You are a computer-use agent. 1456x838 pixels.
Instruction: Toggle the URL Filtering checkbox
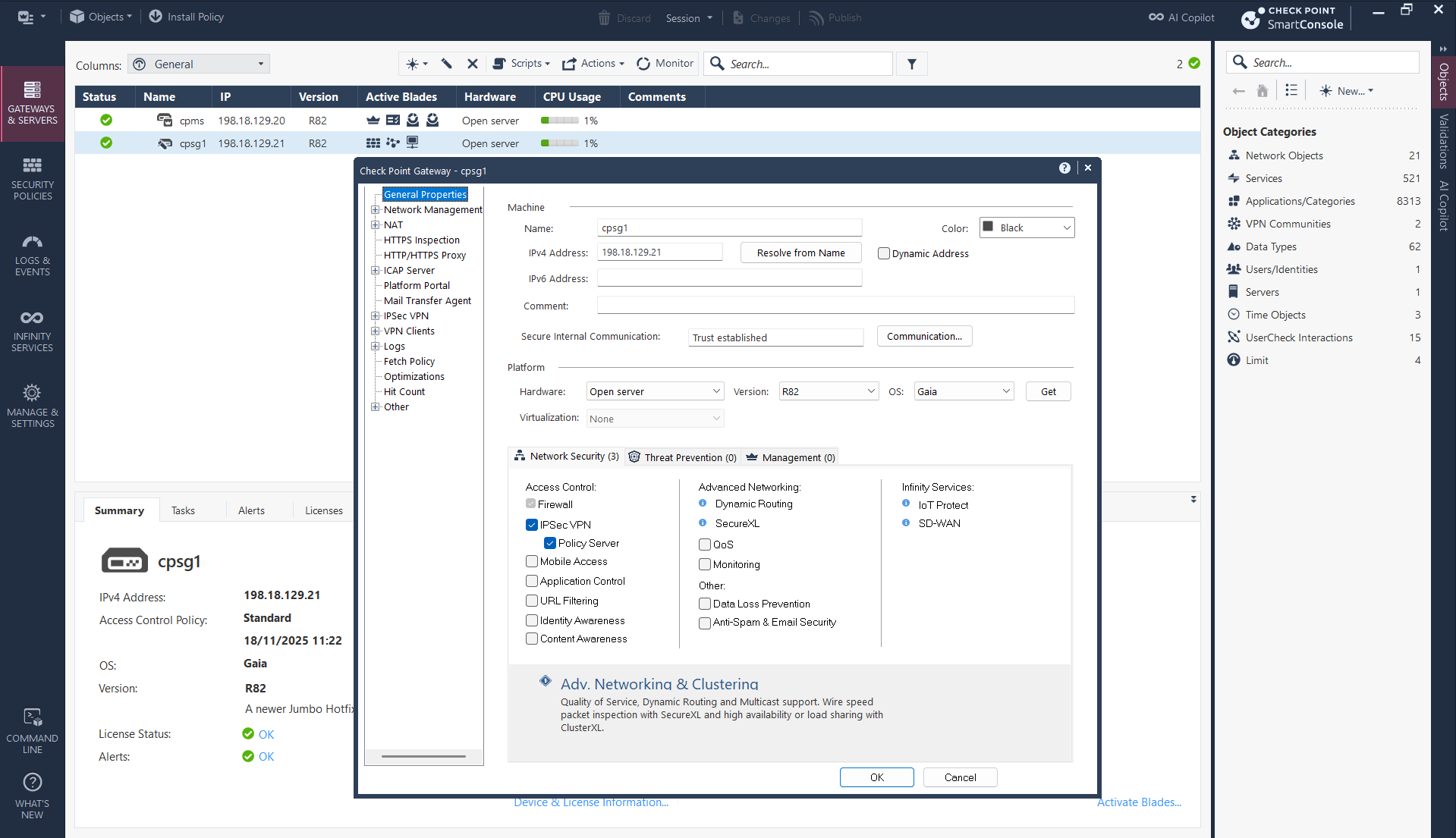tap(532, 601)
